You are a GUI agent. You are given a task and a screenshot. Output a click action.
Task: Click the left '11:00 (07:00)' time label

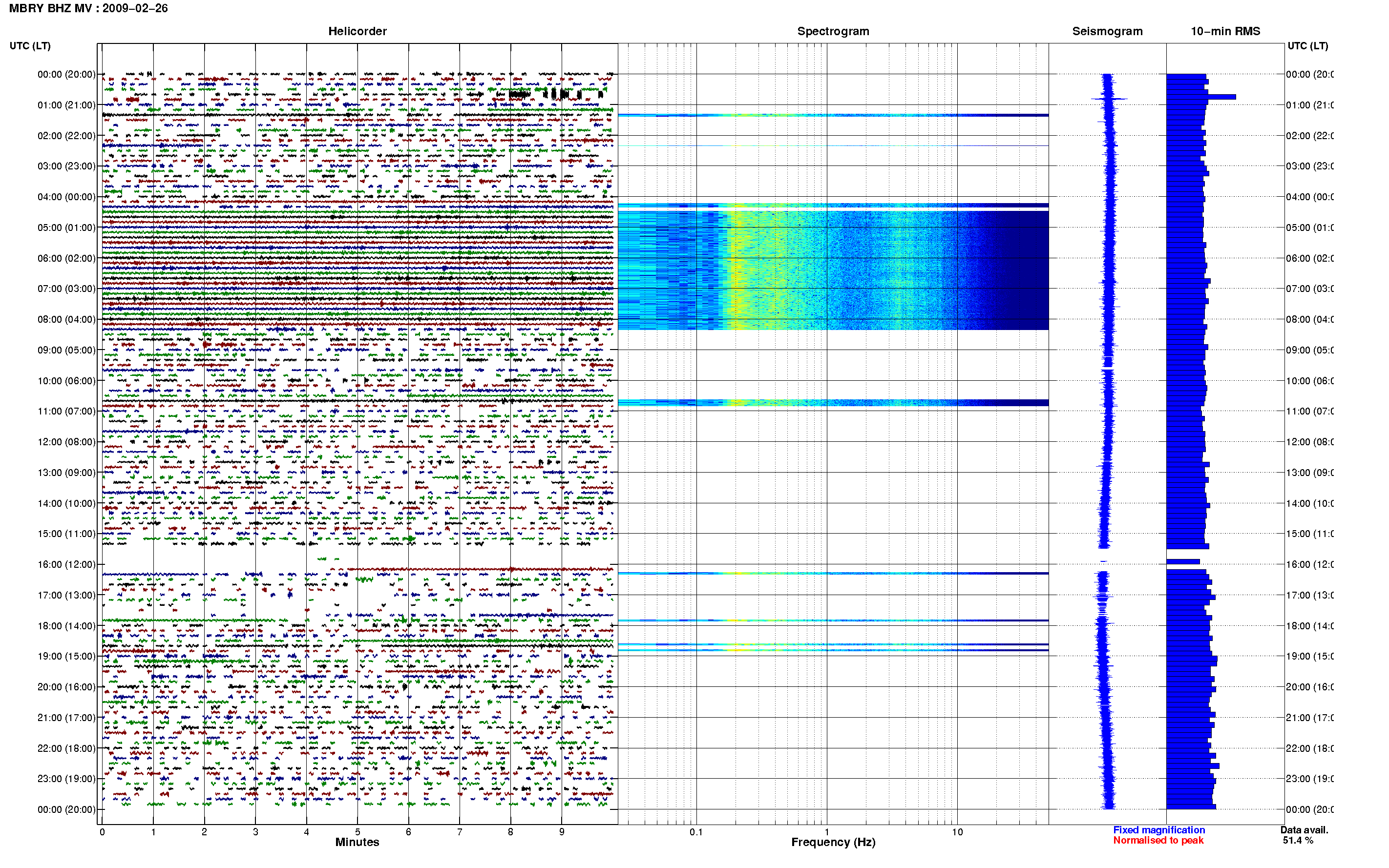coord(66,411)
